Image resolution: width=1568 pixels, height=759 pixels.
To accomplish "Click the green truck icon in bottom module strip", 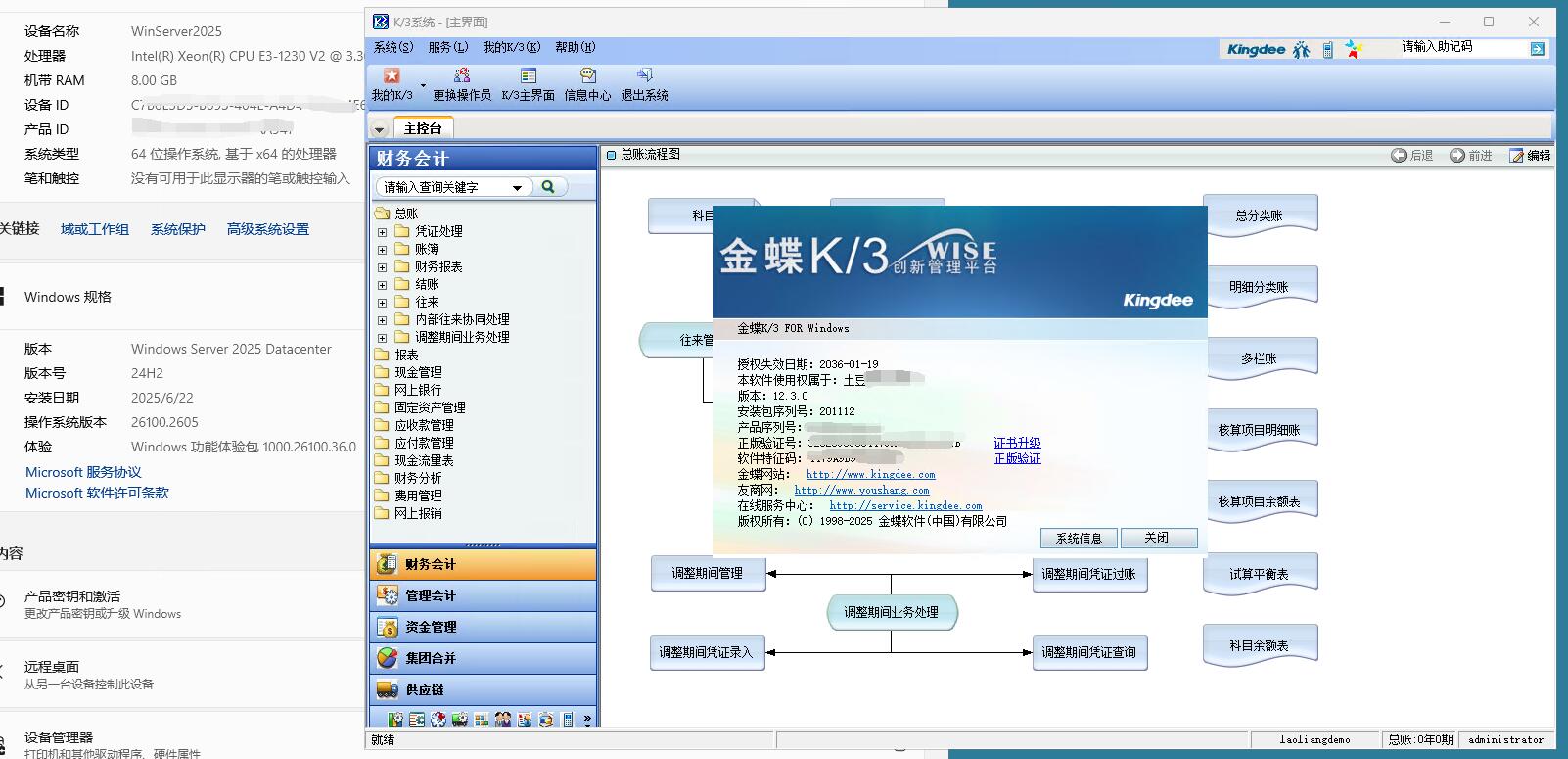I will coord(460,720).
